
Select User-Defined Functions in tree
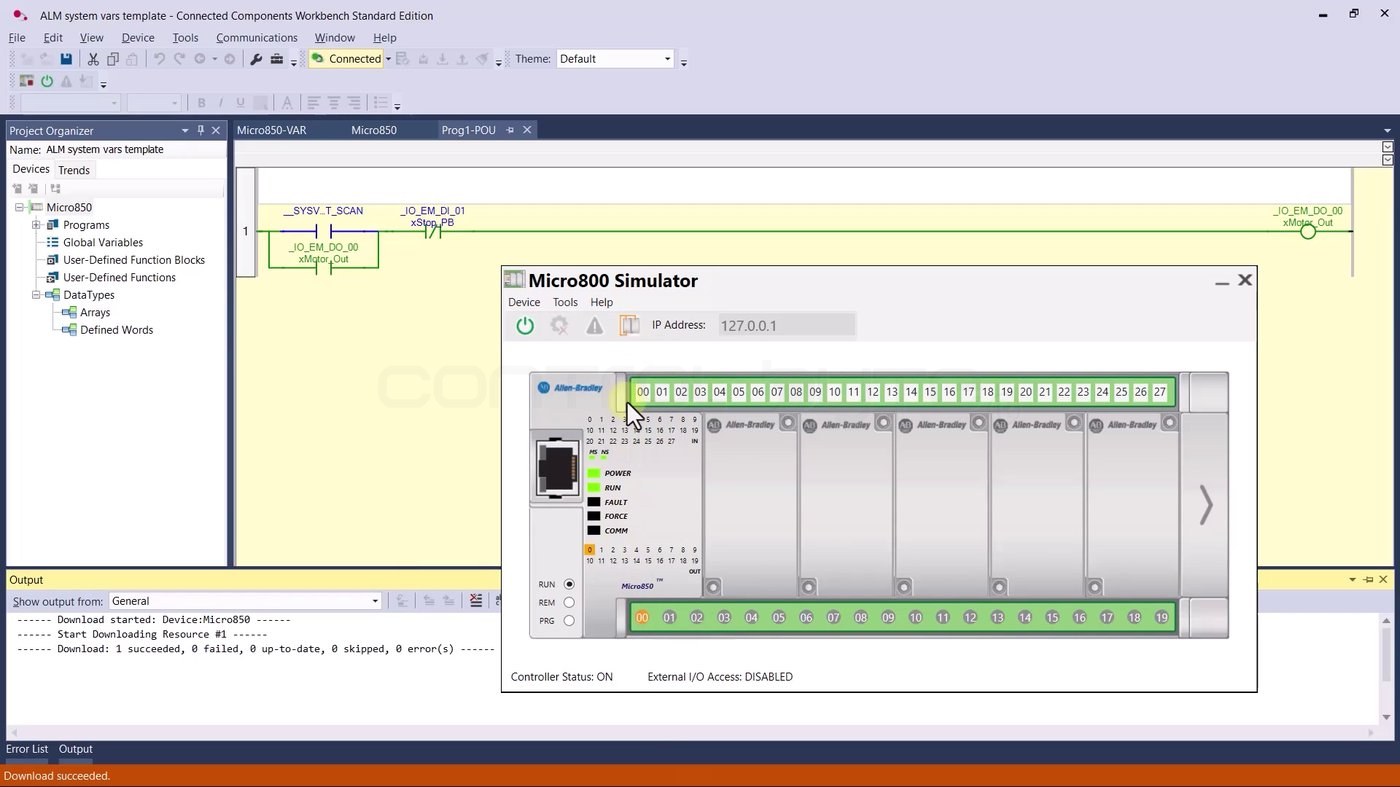[119, 277]
